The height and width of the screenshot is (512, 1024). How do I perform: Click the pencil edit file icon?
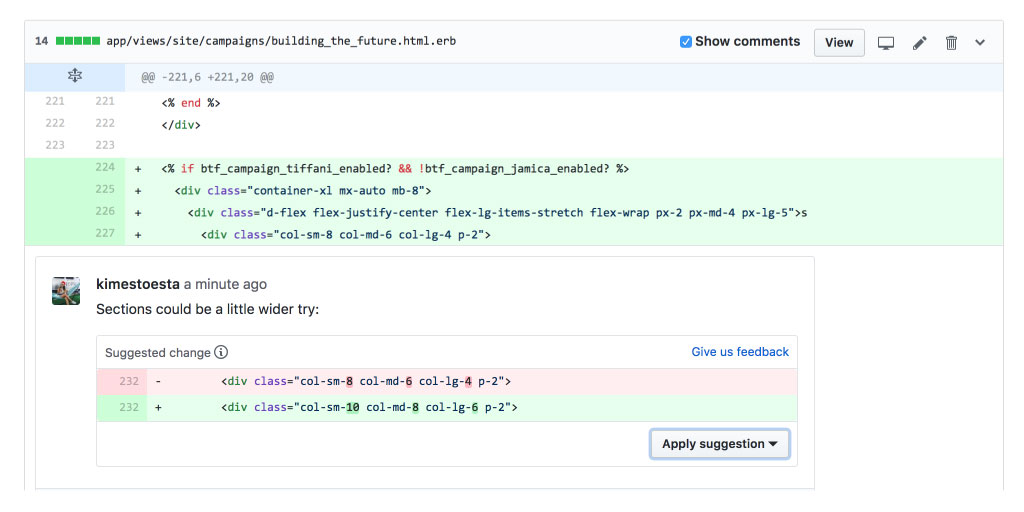919,43
